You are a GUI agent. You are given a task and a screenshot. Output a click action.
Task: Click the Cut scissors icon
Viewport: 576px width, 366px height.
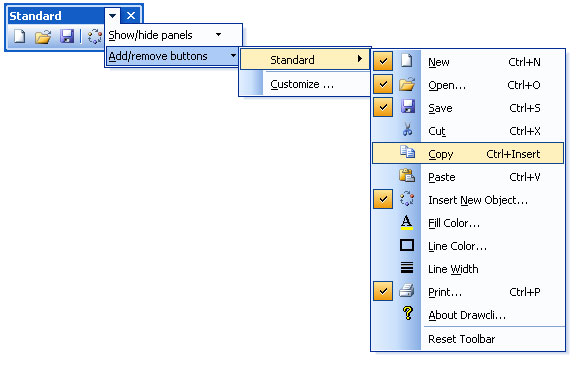407,129
